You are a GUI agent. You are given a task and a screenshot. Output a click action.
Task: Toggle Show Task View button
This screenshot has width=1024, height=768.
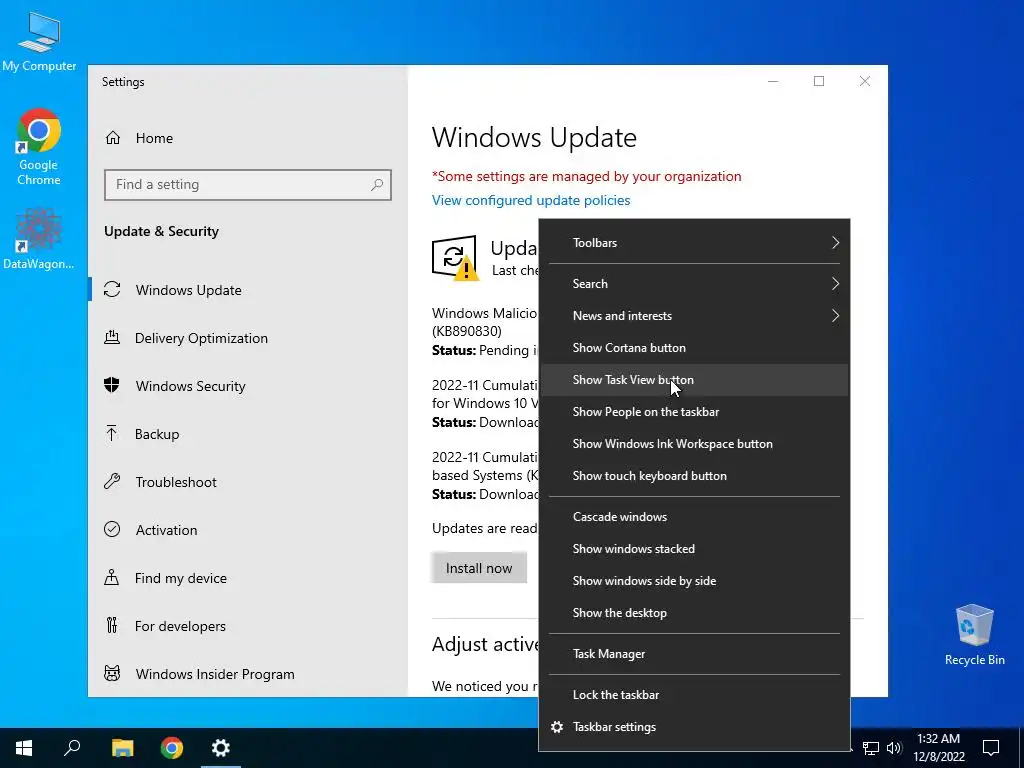click(x=694, y=380)
